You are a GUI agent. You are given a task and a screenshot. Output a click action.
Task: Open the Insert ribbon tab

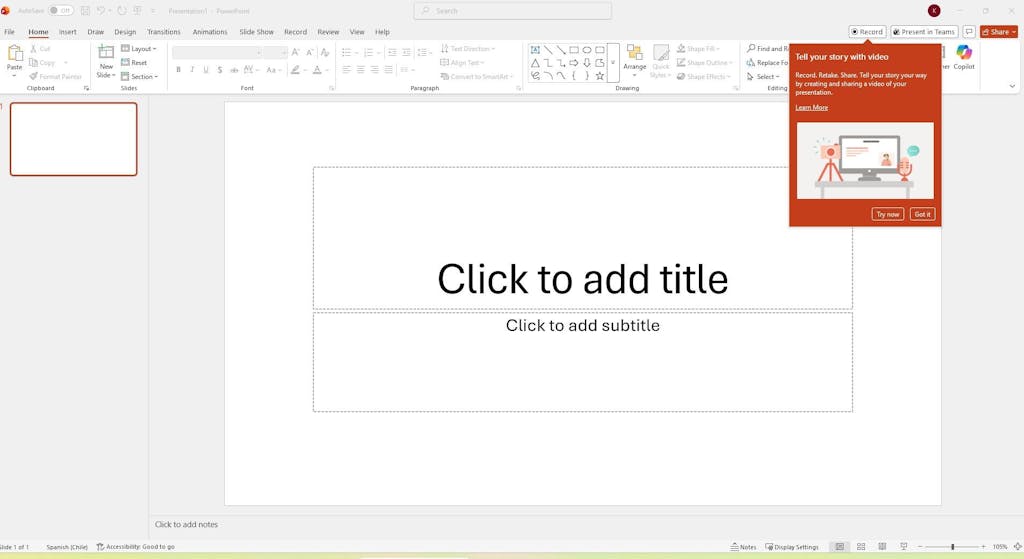[x=67, y=32]
